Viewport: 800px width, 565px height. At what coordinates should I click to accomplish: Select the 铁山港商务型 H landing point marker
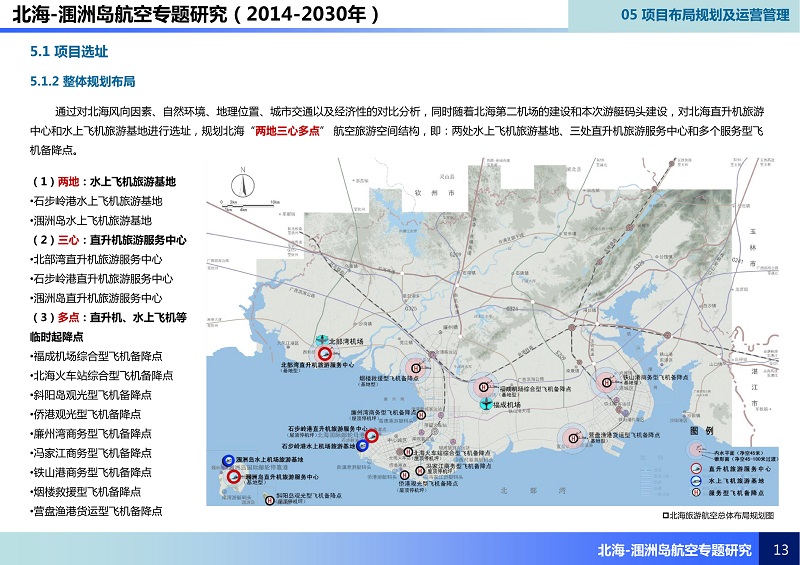[x=606, y=381]
